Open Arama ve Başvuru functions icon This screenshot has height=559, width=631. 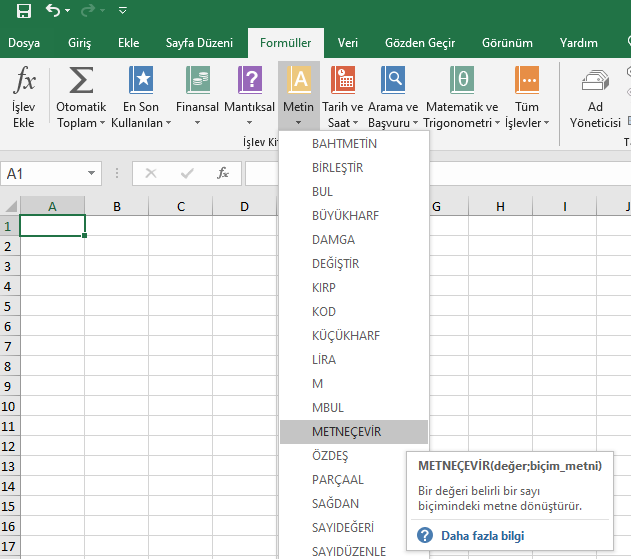pyautogui.click(x=393, y=81)
